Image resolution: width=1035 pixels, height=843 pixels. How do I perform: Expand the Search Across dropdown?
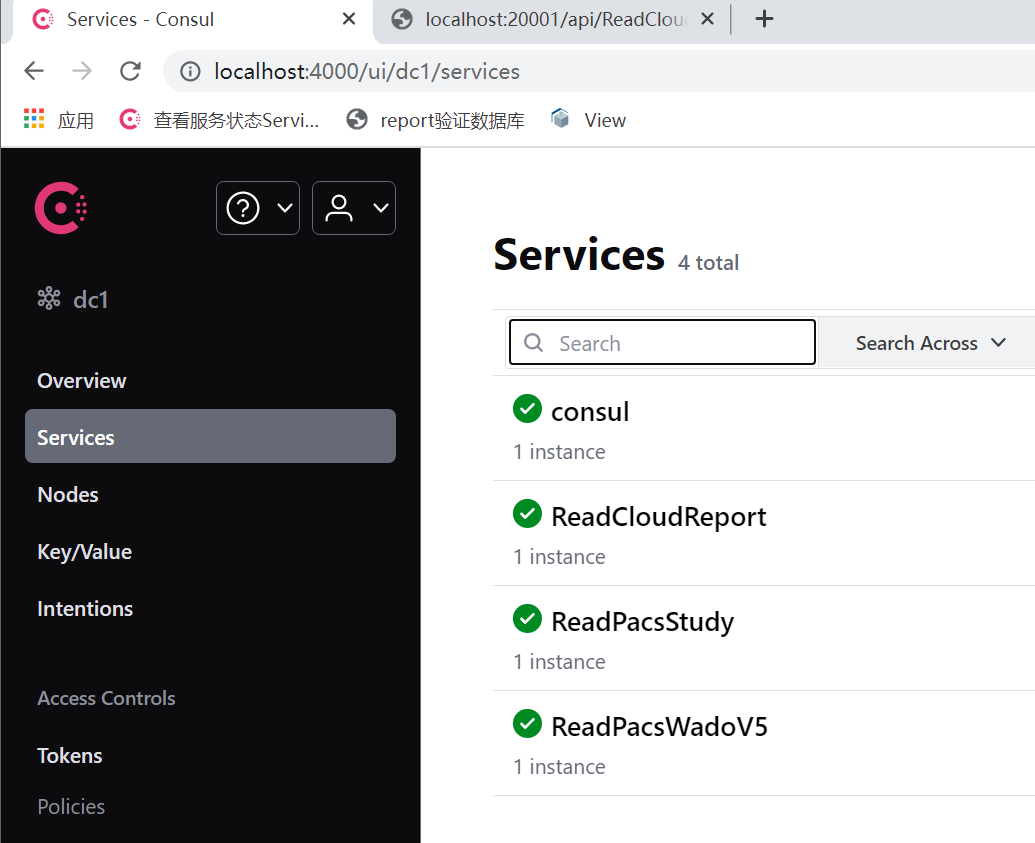tap(931, 343)
